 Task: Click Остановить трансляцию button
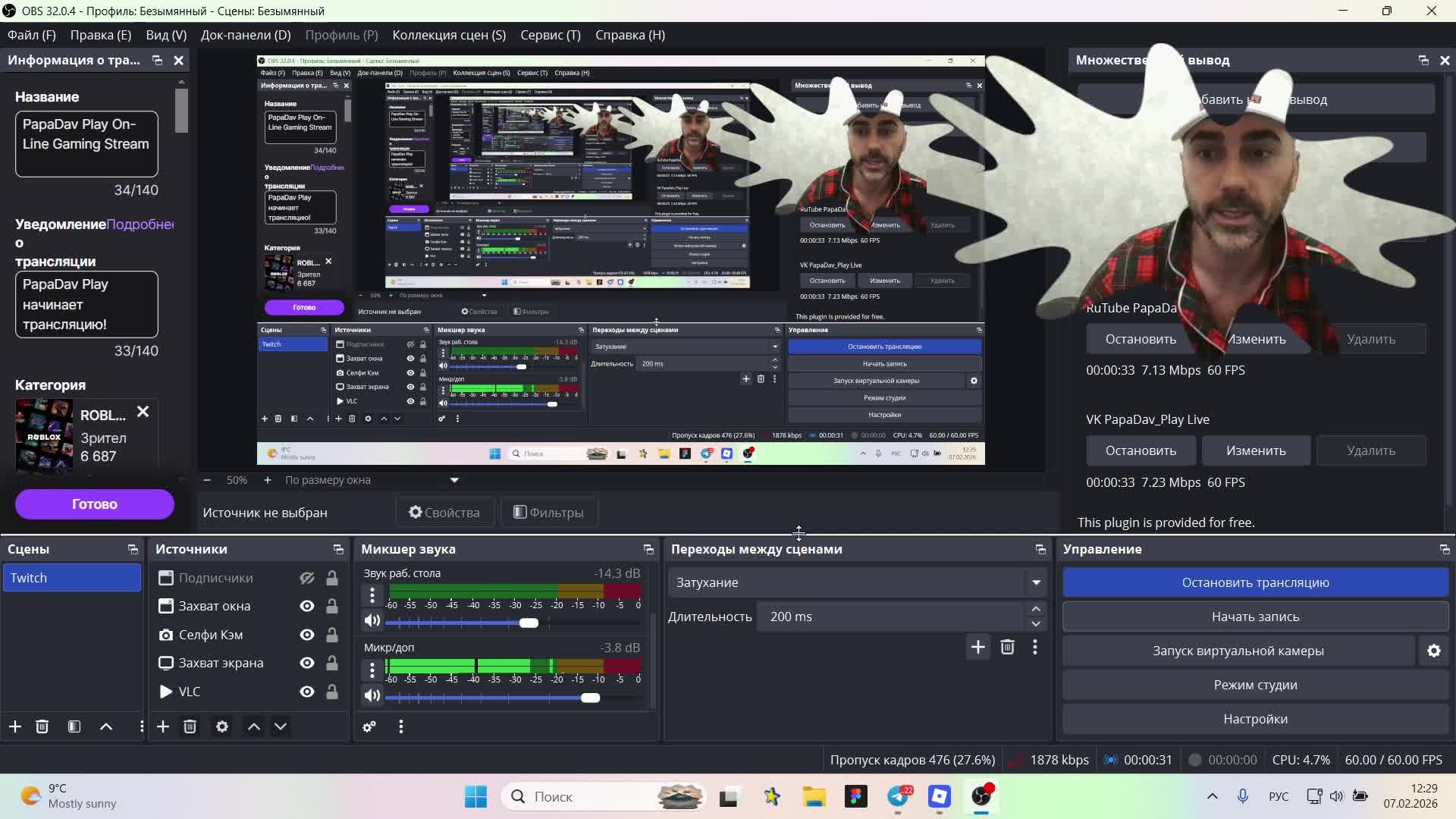click(1255, 582)
